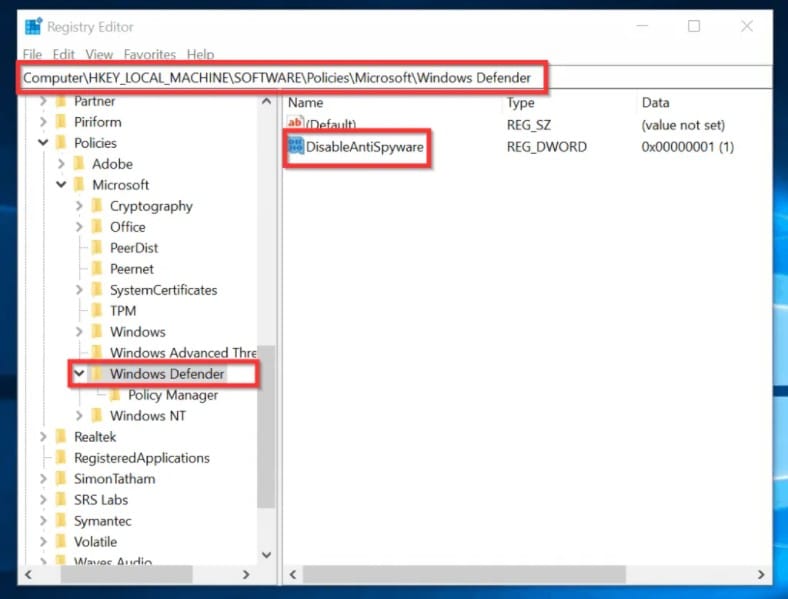
Task: Click the TPM folder icon
Action: pos(97,311)
